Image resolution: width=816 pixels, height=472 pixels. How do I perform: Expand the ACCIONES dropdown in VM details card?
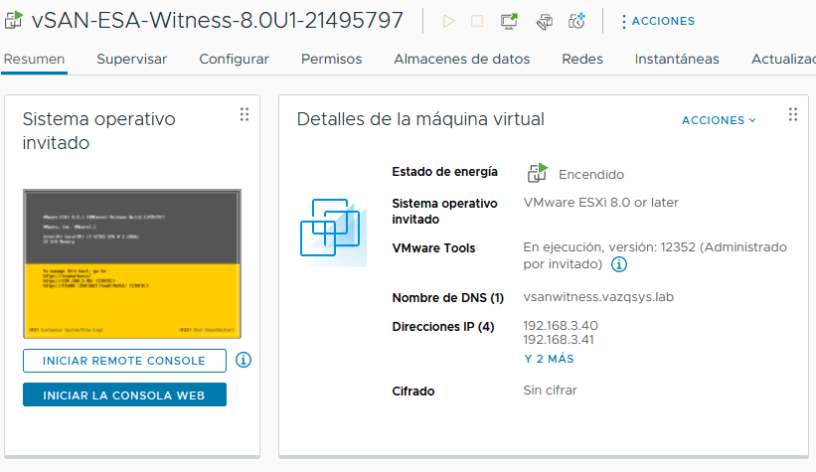pyautogui.click(x=718, y=120)
